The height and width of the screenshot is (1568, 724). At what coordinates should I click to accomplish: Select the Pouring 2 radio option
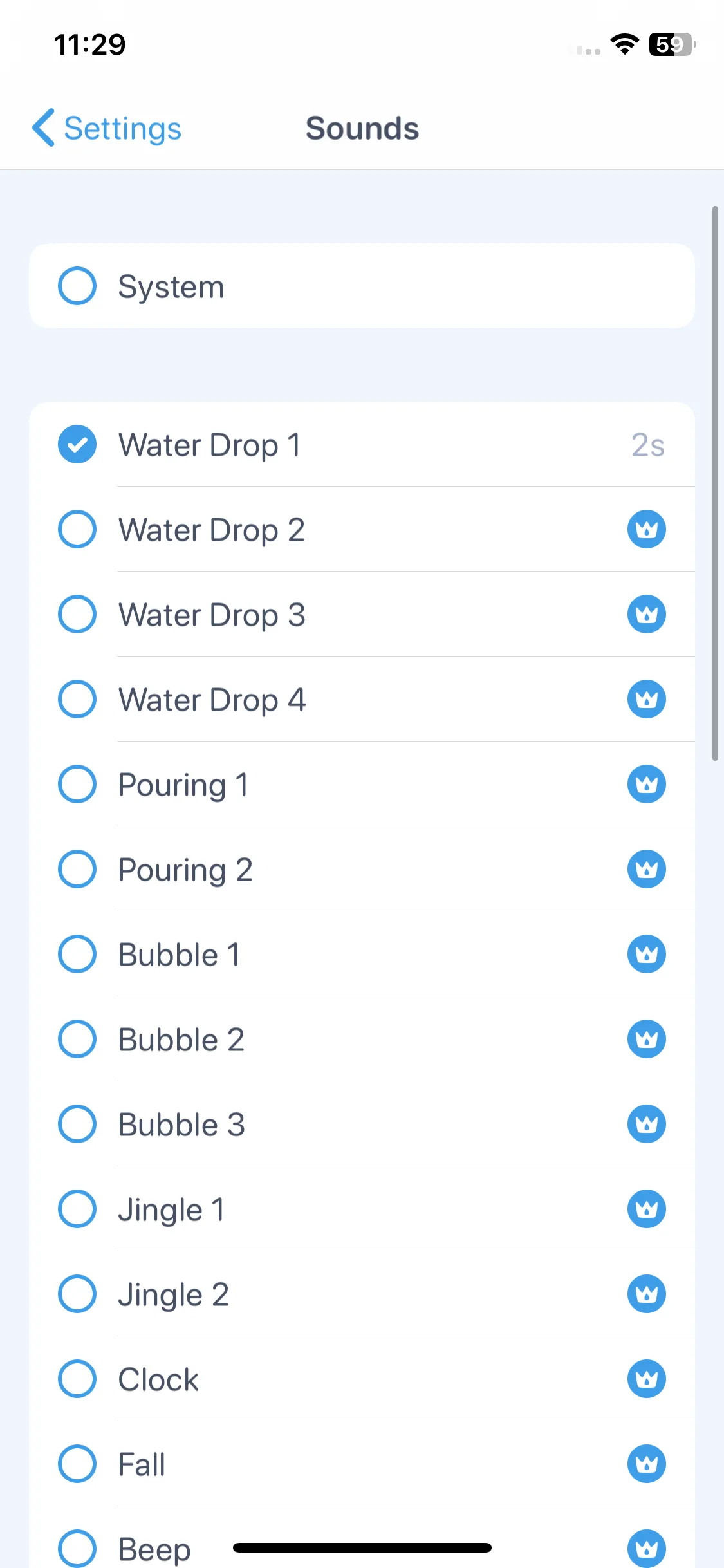[77, 869]
